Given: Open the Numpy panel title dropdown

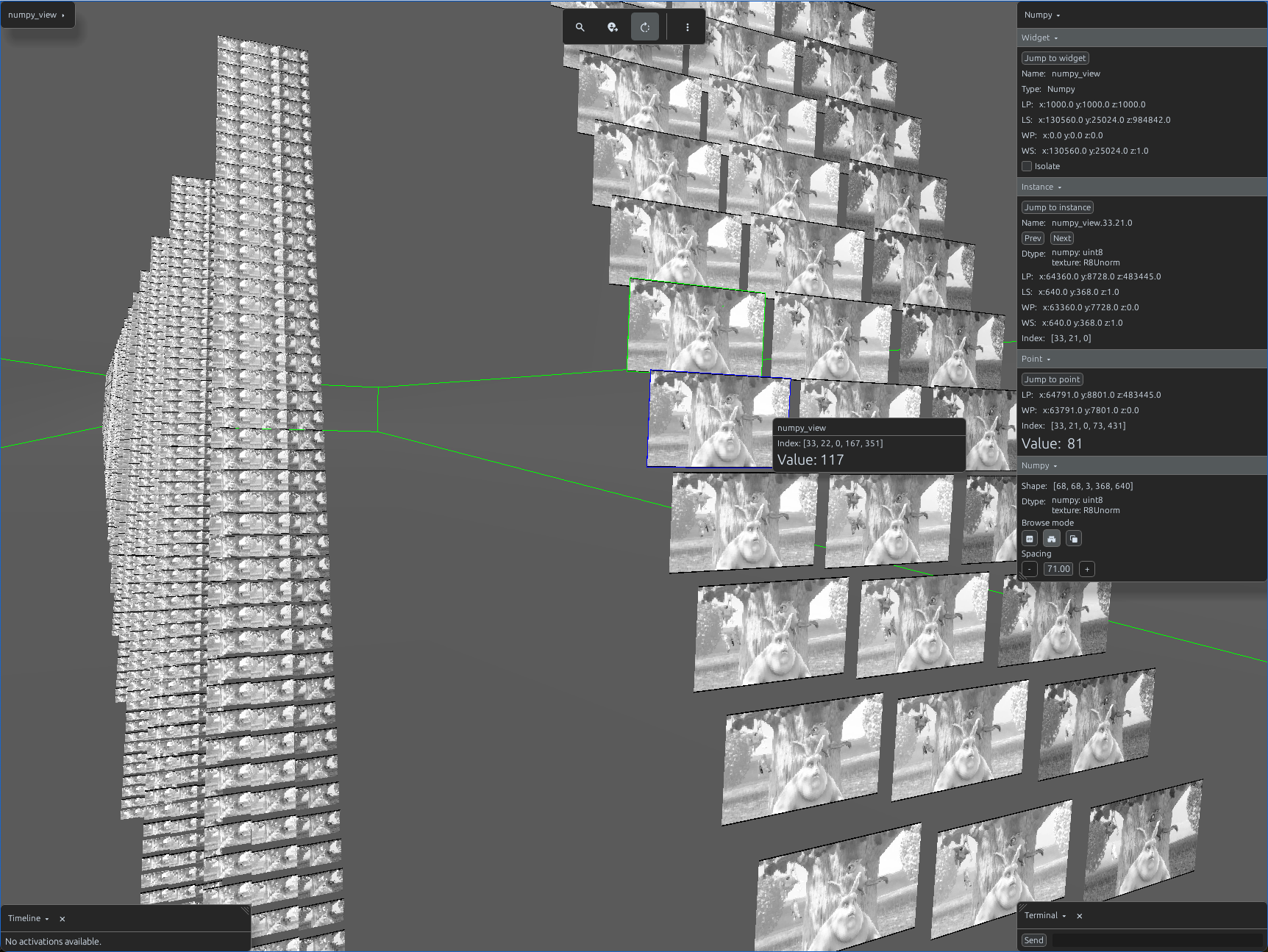Looking at the screenshot, I should [x=1042, y=15].
